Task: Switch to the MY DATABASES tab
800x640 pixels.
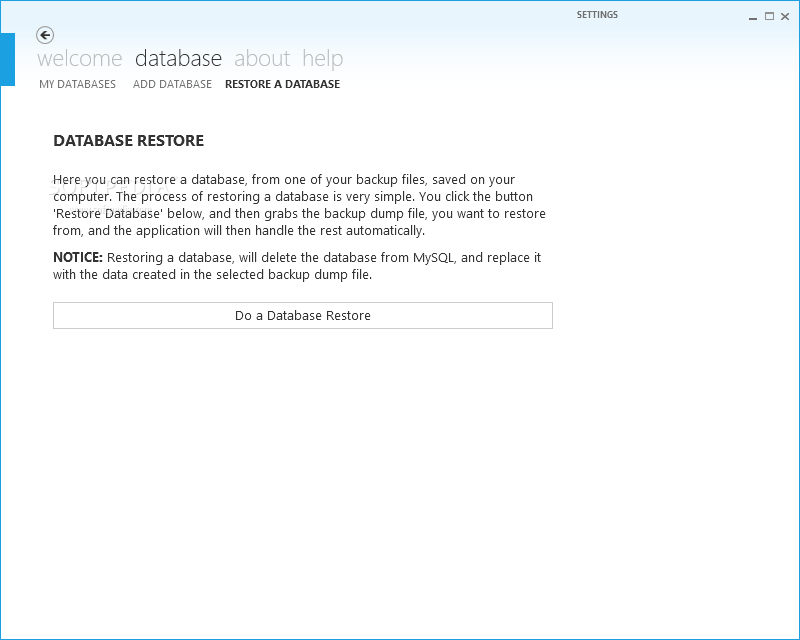Action: click(77, 84)
